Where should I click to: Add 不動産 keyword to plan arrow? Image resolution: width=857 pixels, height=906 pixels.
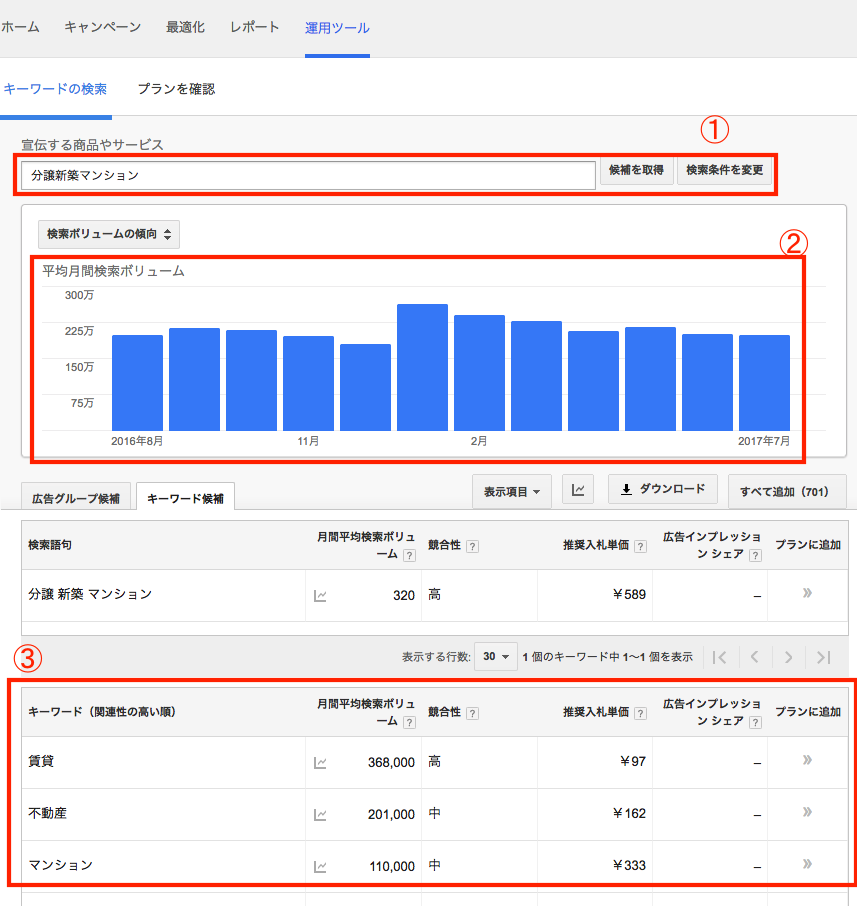pos(807,812)
